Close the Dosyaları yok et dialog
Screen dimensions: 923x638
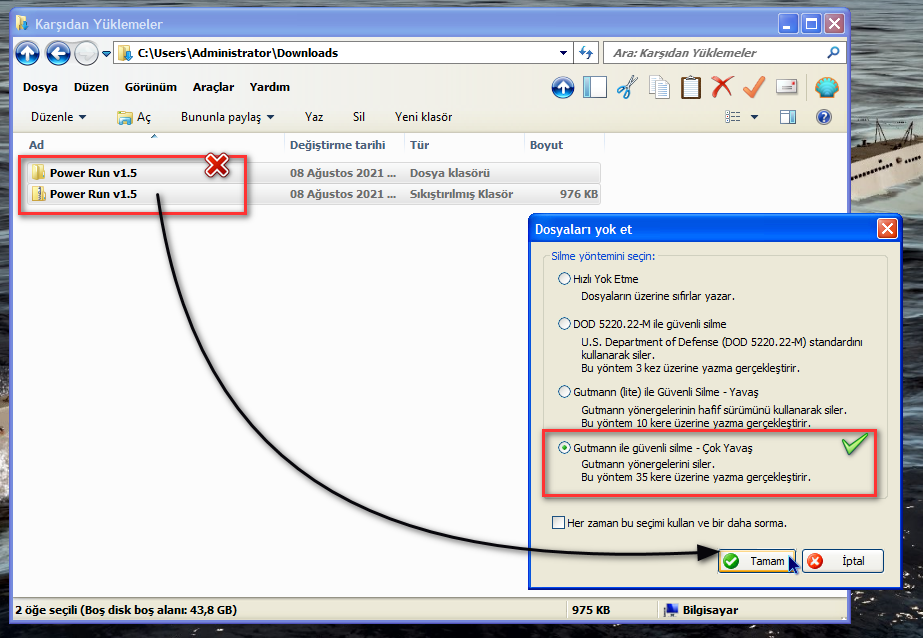(887, 228)
